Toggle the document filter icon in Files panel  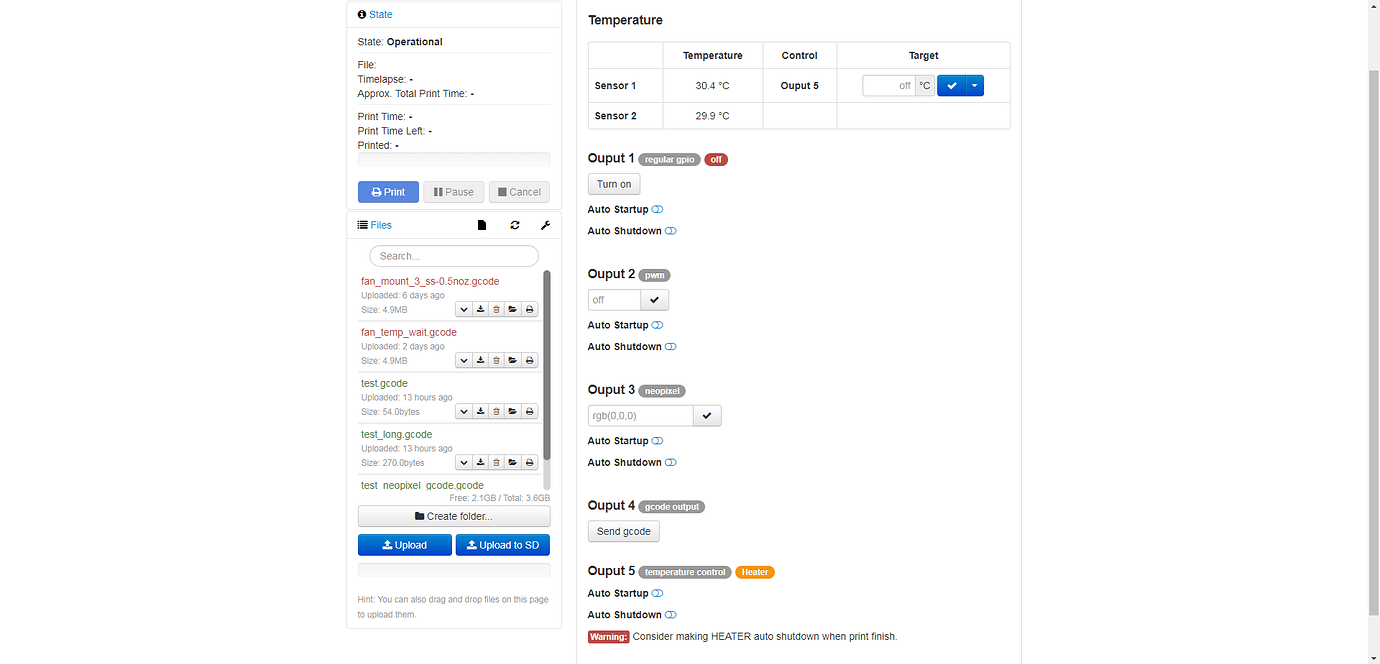pyautogui.click(x=481, y=225)
